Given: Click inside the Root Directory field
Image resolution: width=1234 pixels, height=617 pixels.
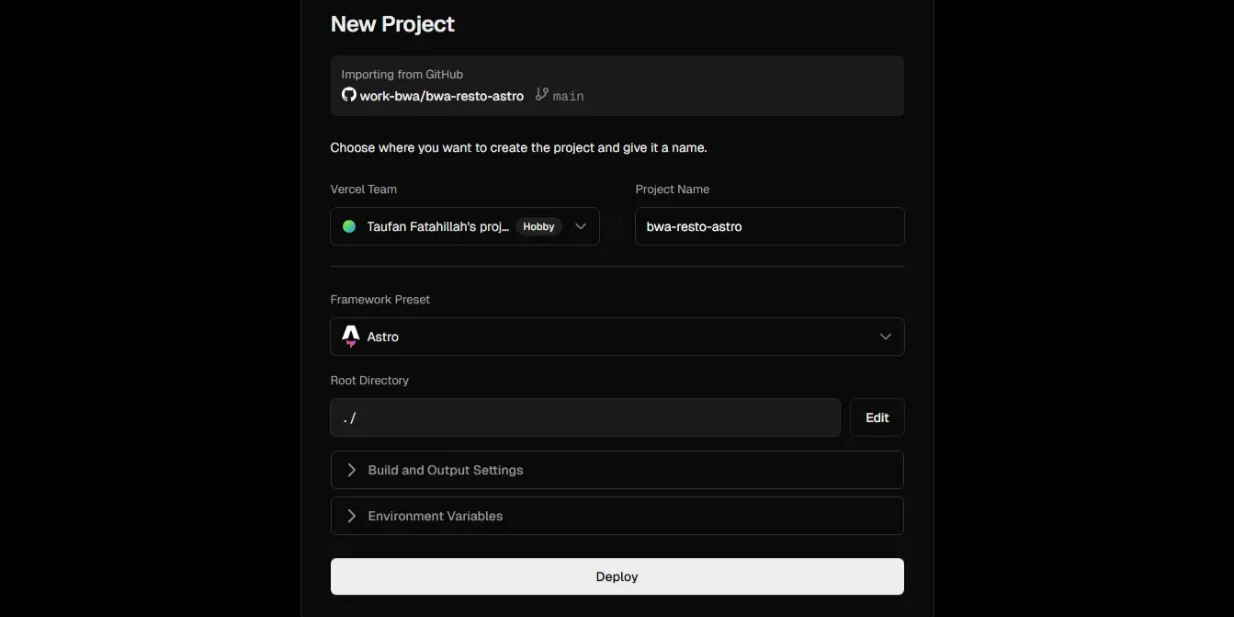Looking at the screenshot, I should tap(585, 417).
